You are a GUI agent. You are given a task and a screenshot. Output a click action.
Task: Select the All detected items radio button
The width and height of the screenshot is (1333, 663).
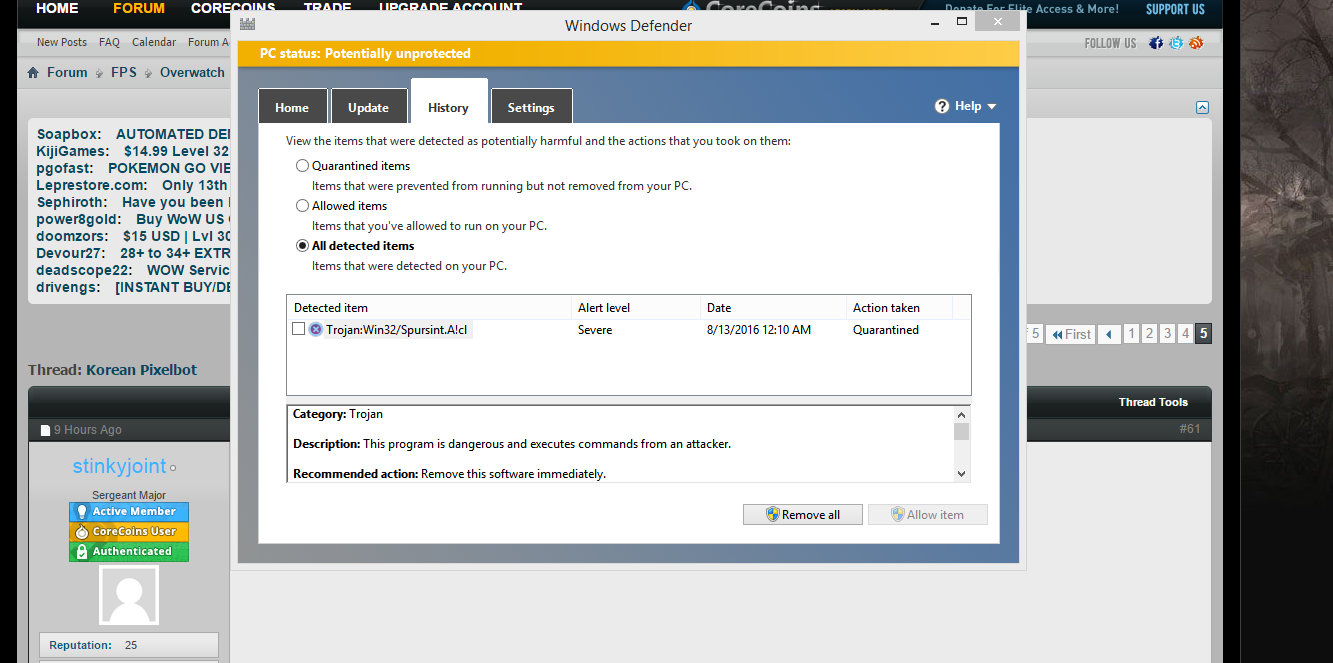302,246
